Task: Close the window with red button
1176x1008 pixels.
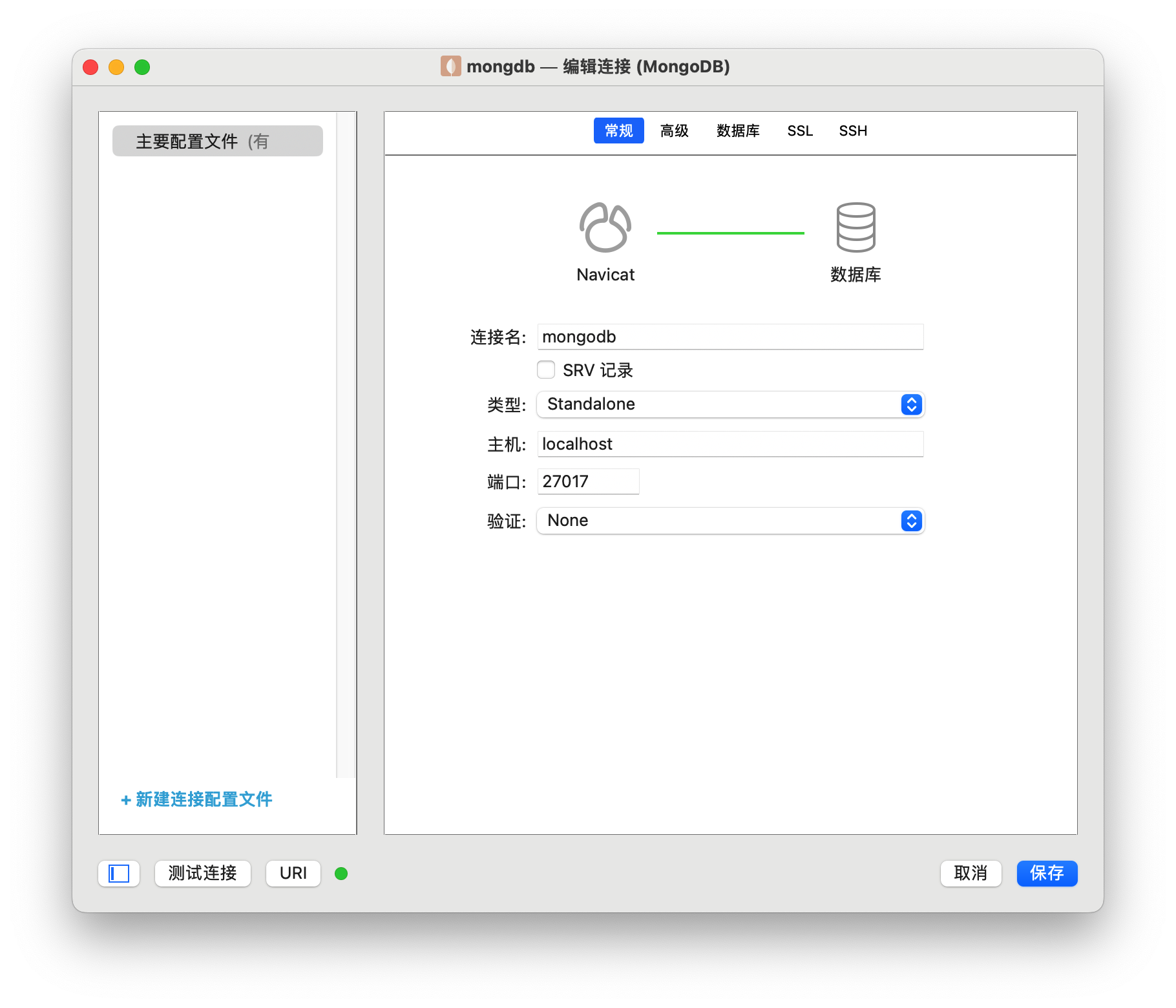Action: point(90,67)
